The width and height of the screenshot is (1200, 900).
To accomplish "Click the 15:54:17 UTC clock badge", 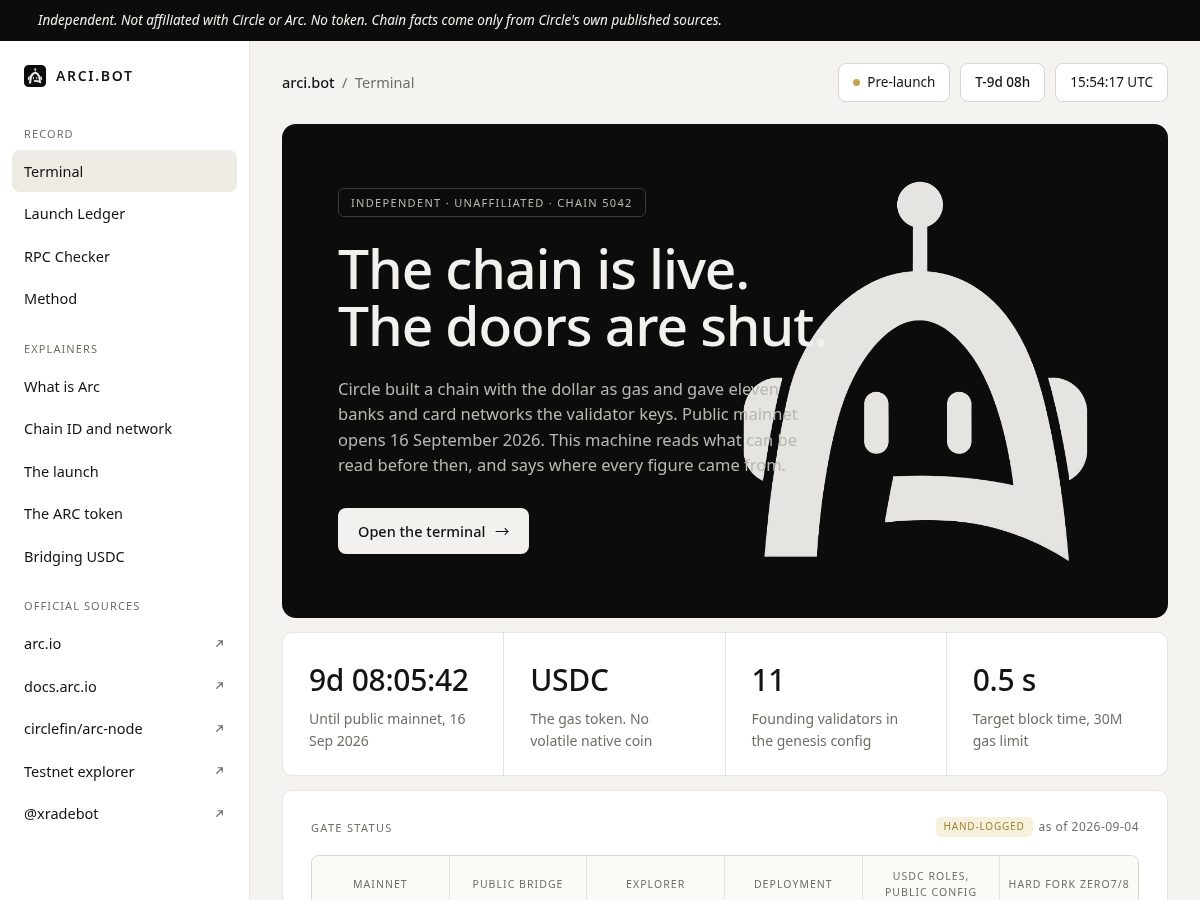I will 1111,82.
